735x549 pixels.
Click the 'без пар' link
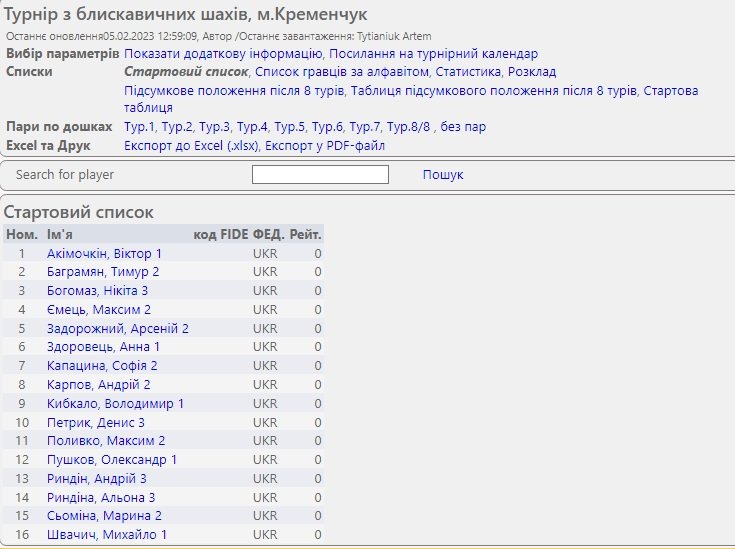tap(469, 127)
